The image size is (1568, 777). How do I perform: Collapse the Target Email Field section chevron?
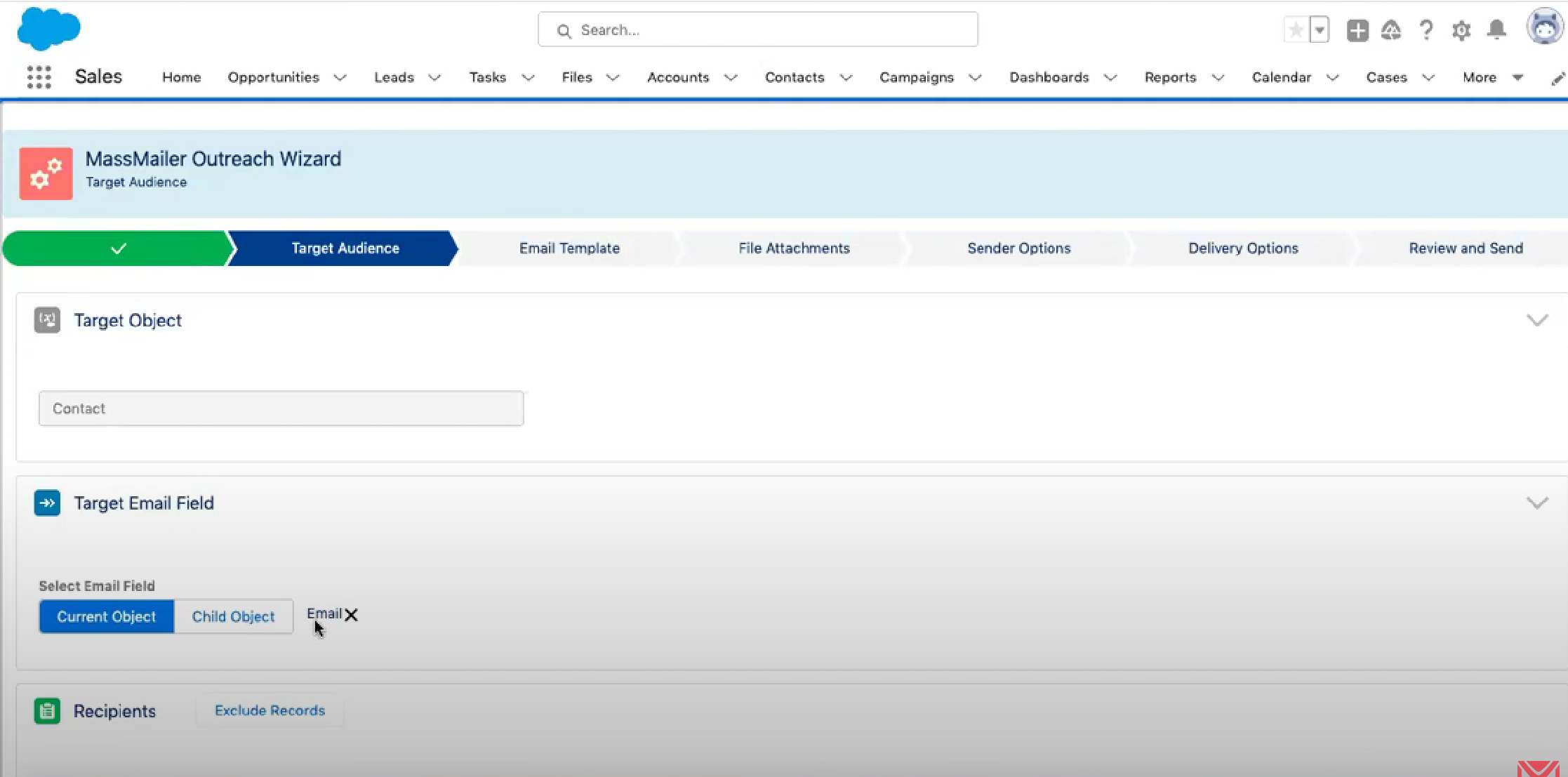pyautogui.click(x=1537, y=503)
